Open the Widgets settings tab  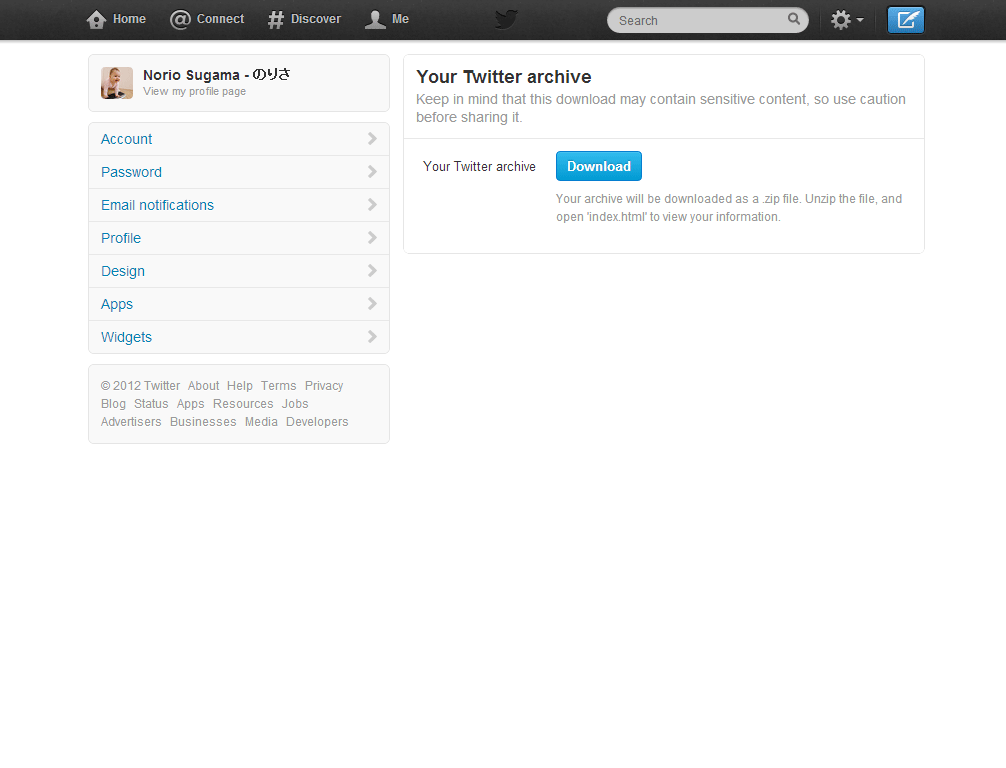(x=239, y=337)
